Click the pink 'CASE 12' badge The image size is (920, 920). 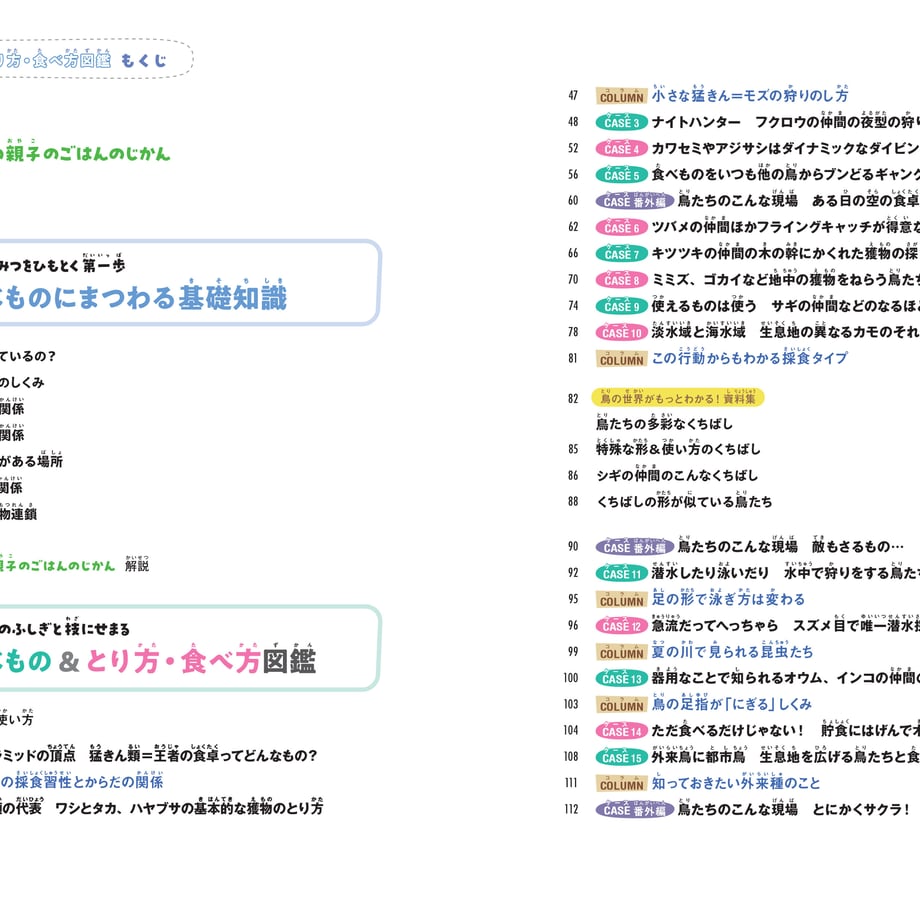621,625
